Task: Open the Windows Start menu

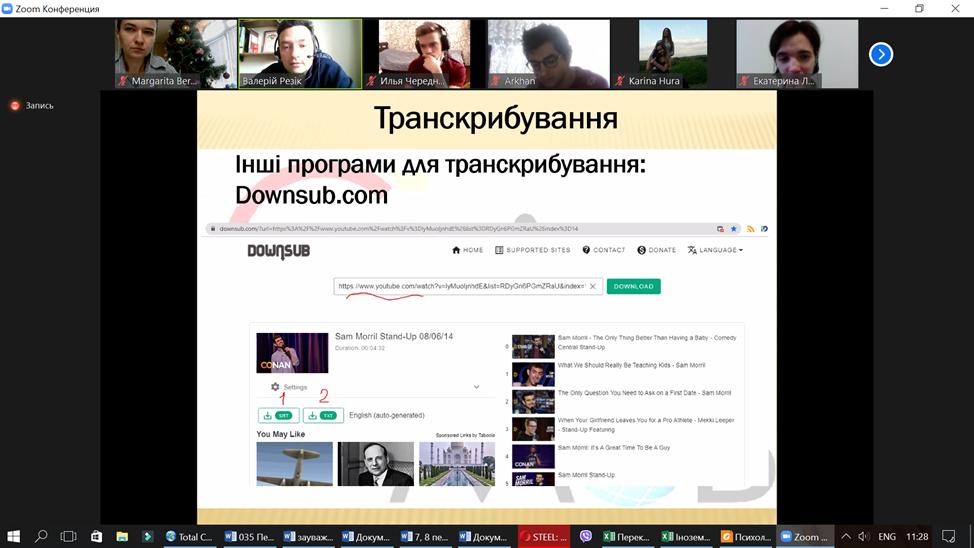Action: [14, 536]
